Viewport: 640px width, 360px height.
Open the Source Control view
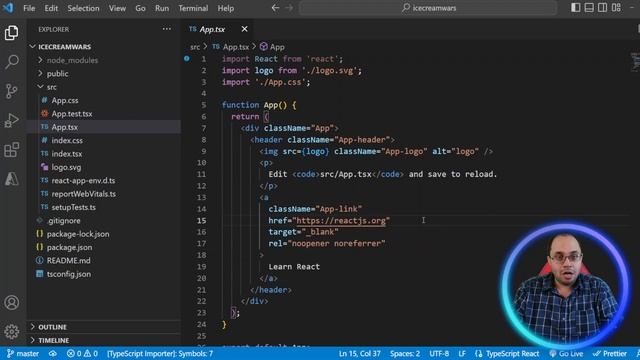click(11, 91)
